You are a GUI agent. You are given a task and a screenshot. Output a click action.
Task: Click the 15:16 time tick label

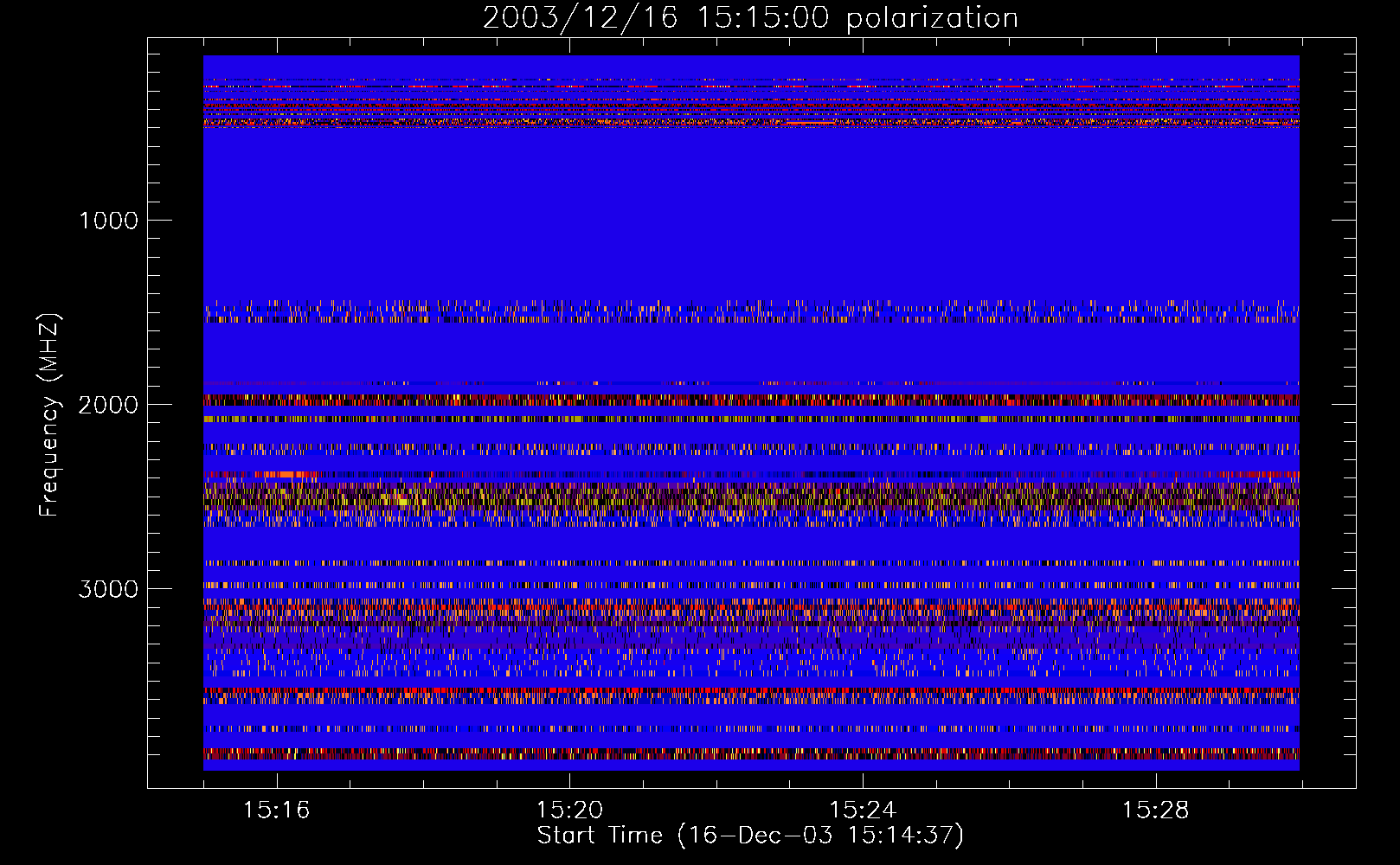276,811
